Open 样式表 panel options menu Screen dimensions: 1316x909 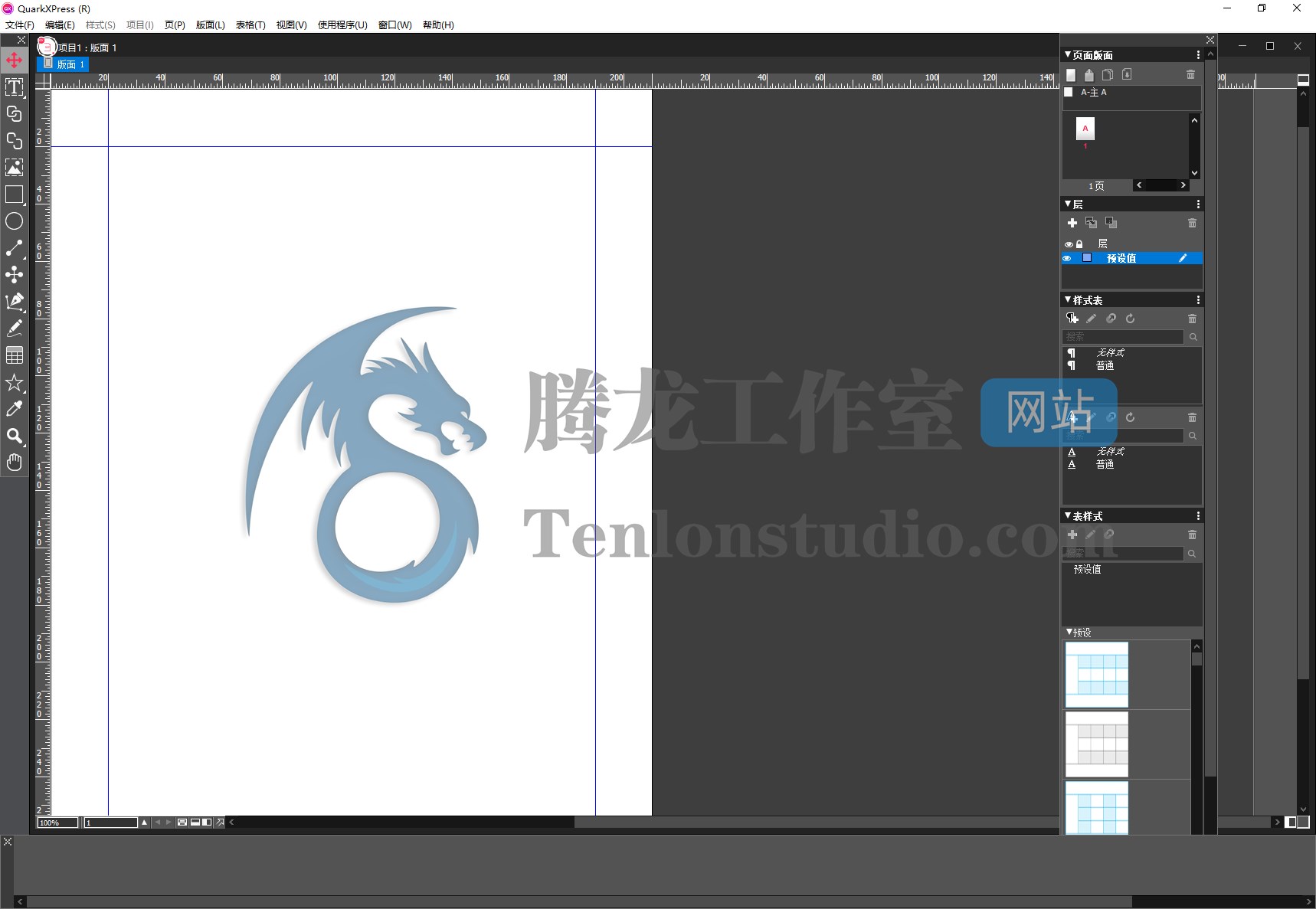coord(1198,300)
